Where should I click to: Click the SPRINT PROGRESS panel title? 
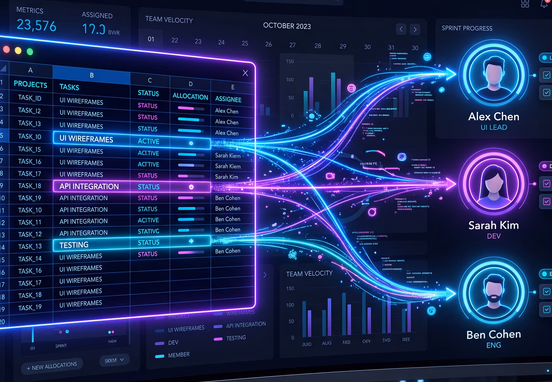467,28
